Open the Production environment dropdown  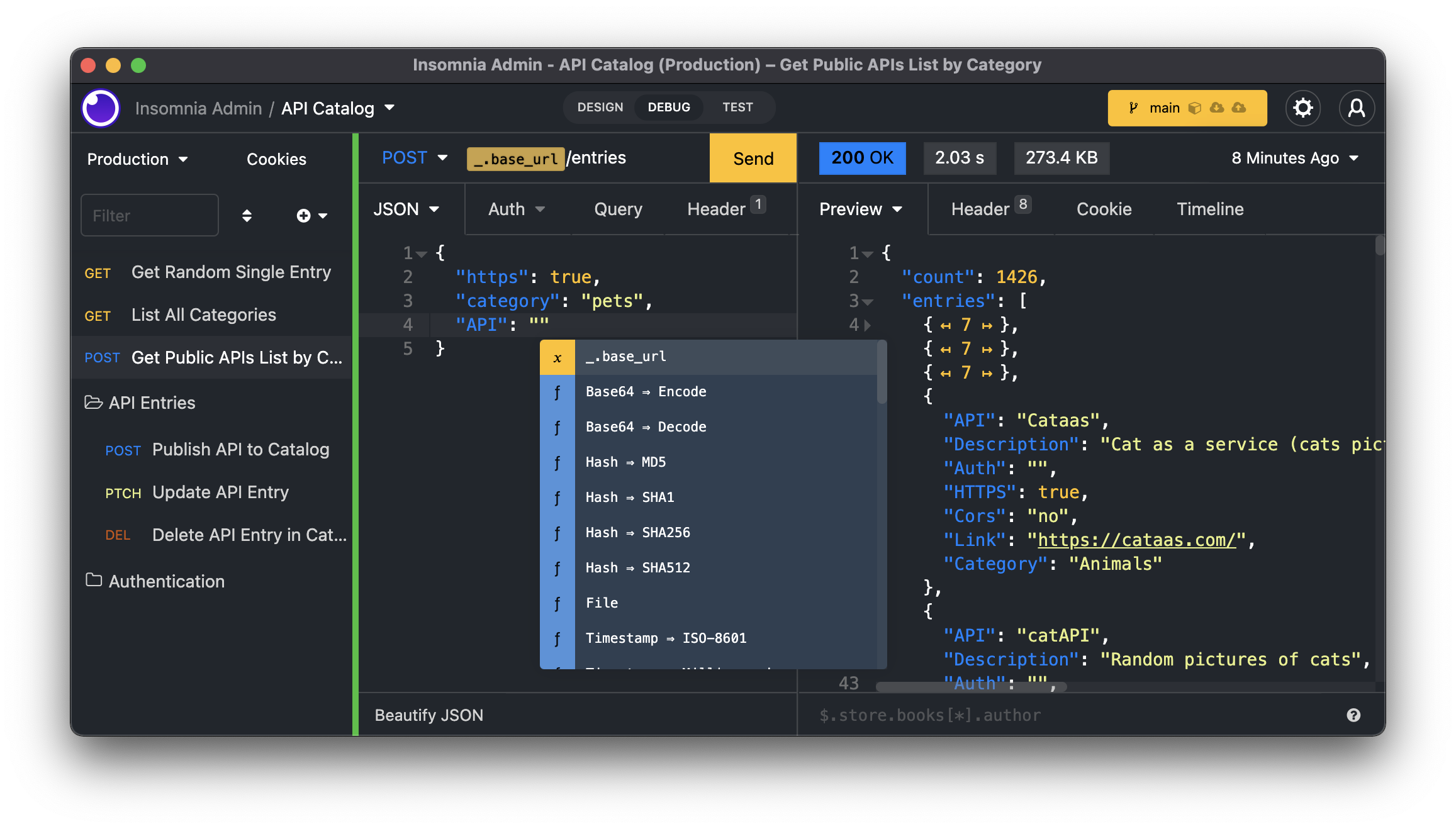coord(137,159)
